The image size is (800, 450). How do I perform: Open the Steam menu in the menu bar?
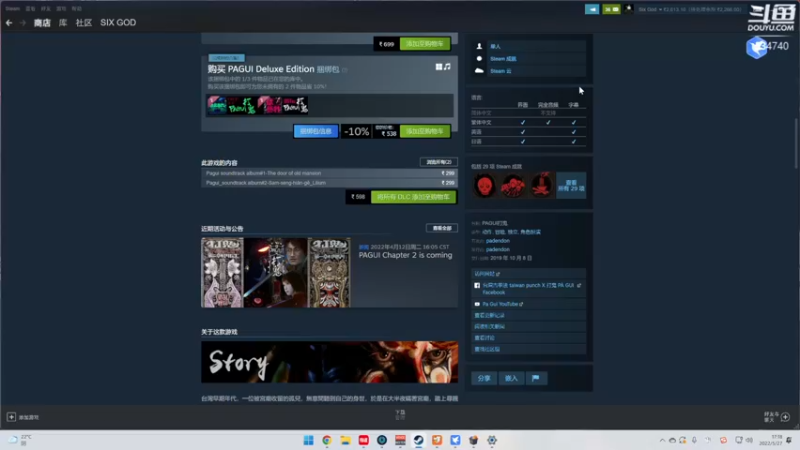click(12, 9)
